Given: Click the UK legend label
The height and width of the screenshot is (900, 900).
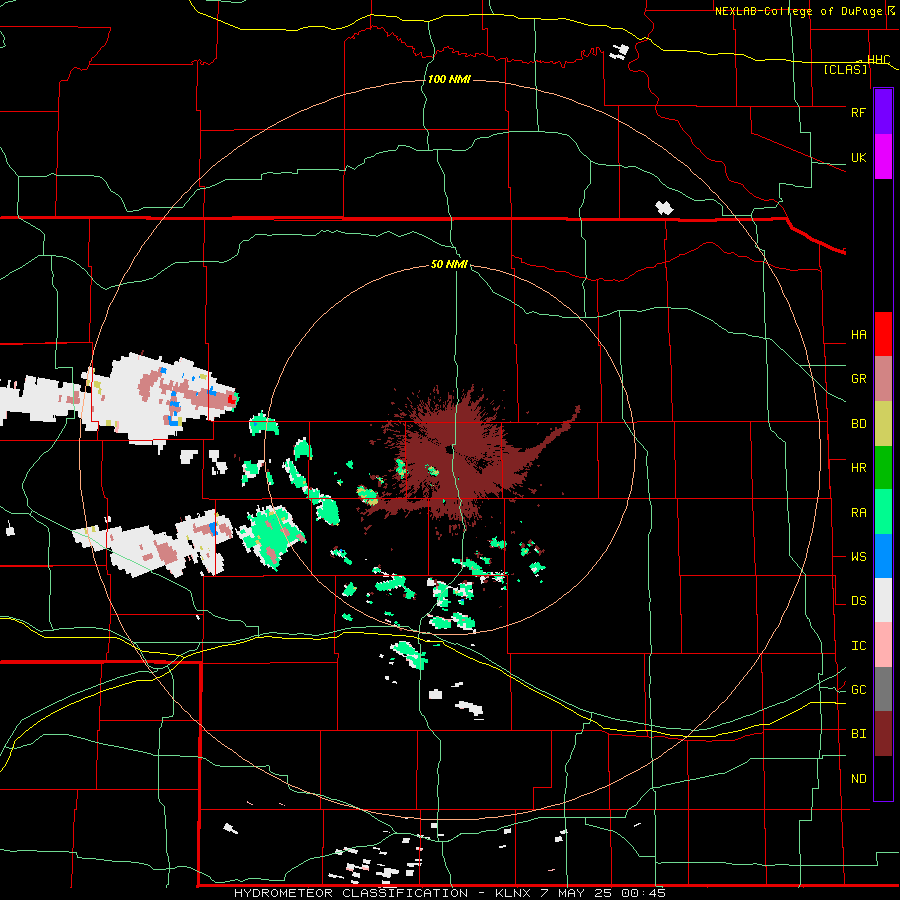Looking at the screenshot, I should (x=858, y=157).
